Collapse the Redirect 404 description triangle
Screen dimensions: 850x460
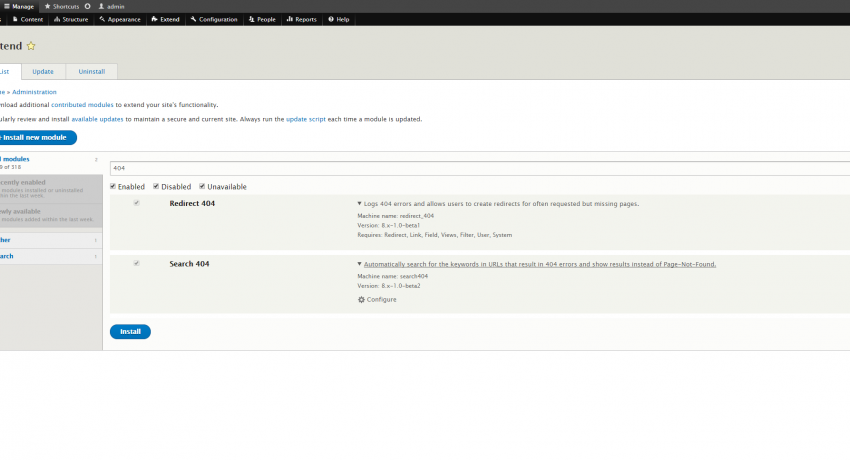359,204
